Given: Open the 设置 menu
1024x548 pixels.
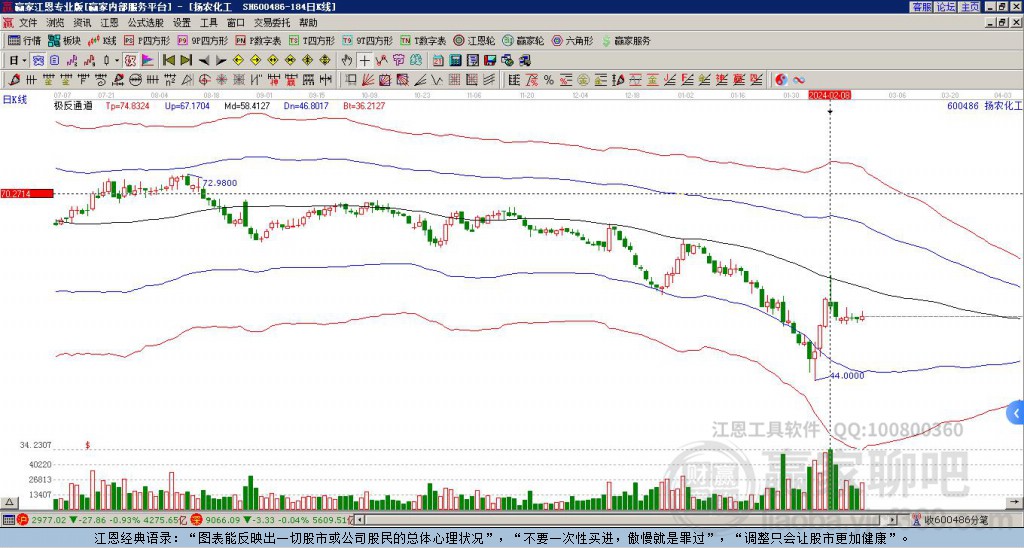Looking at the screenshot, I should coord(182,23).
